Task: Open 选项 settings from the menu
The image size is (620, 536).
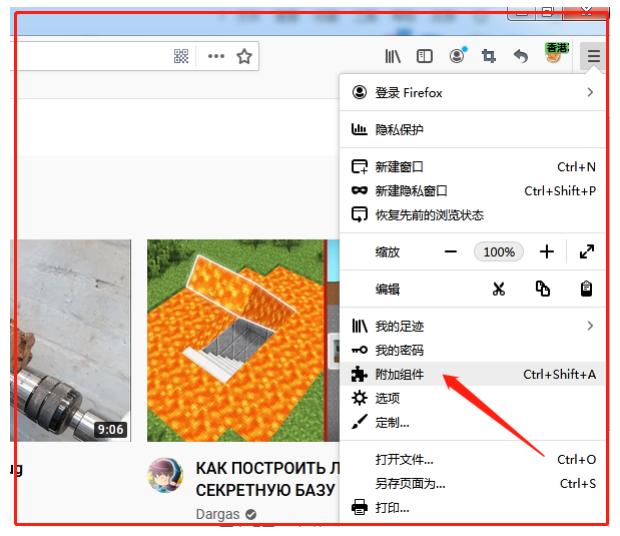Action: click(x=388, y=398)
